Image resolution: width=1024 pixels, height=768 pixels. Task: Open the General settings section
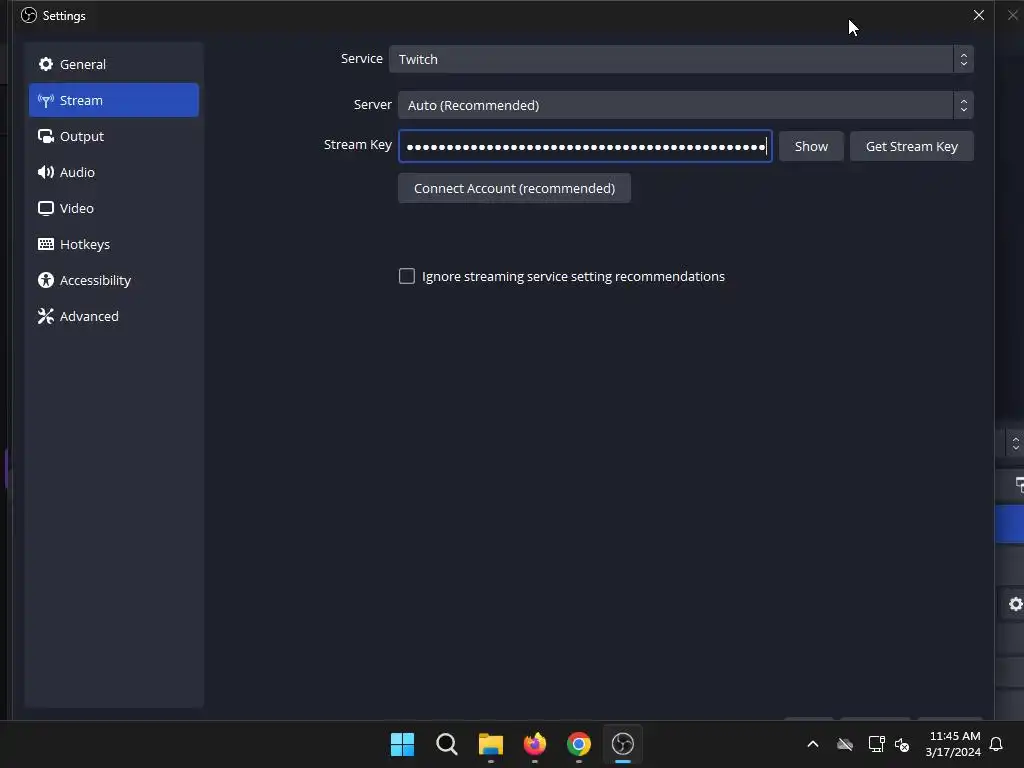pos(114,64)
